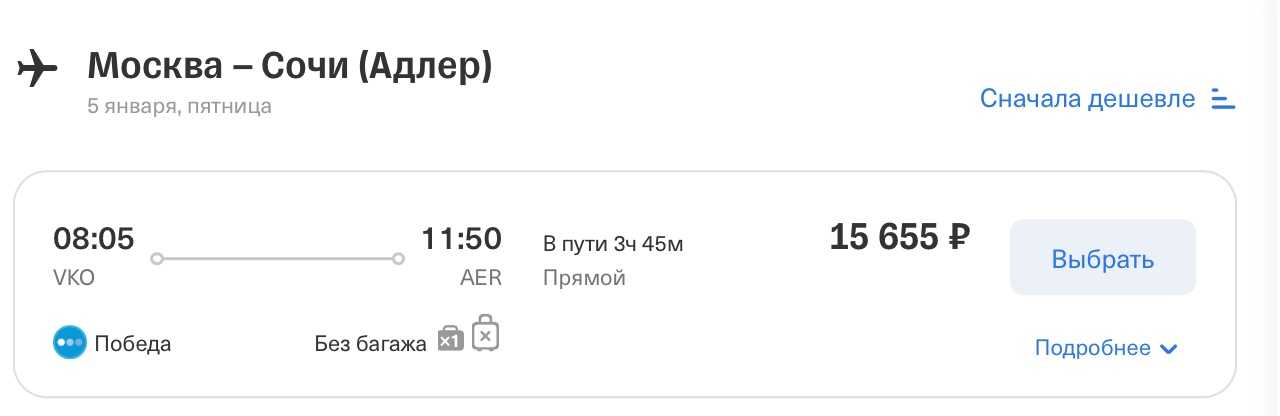Viewport: 1280px width, 416px height.
Task: Click the "В пути 3ч 45м" duration text
Action: 613,243
